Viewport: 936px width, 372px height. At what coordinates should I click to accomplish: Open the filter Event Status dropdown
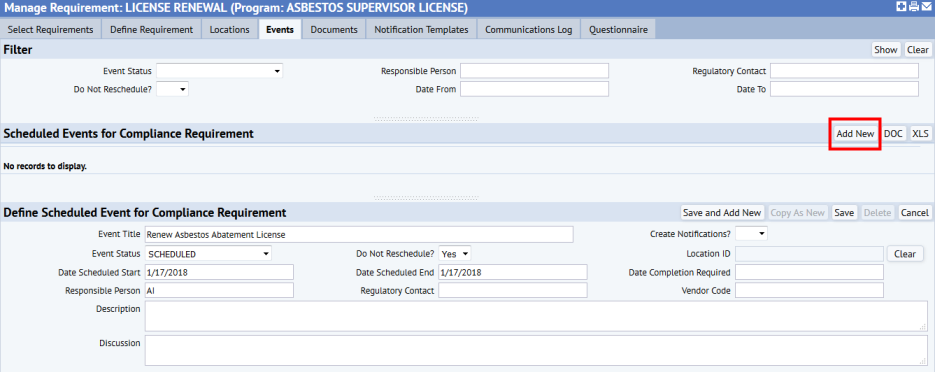coord(220,71)
